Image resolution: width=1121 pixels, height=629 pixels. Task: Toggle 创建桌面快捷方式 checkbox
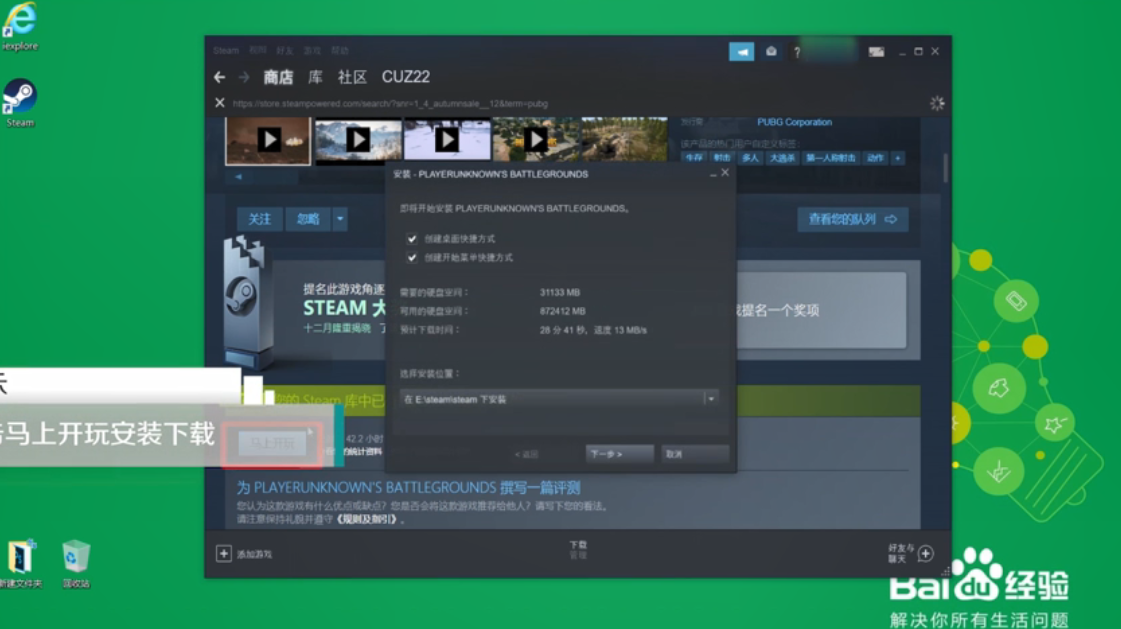[x=412, y=239]
